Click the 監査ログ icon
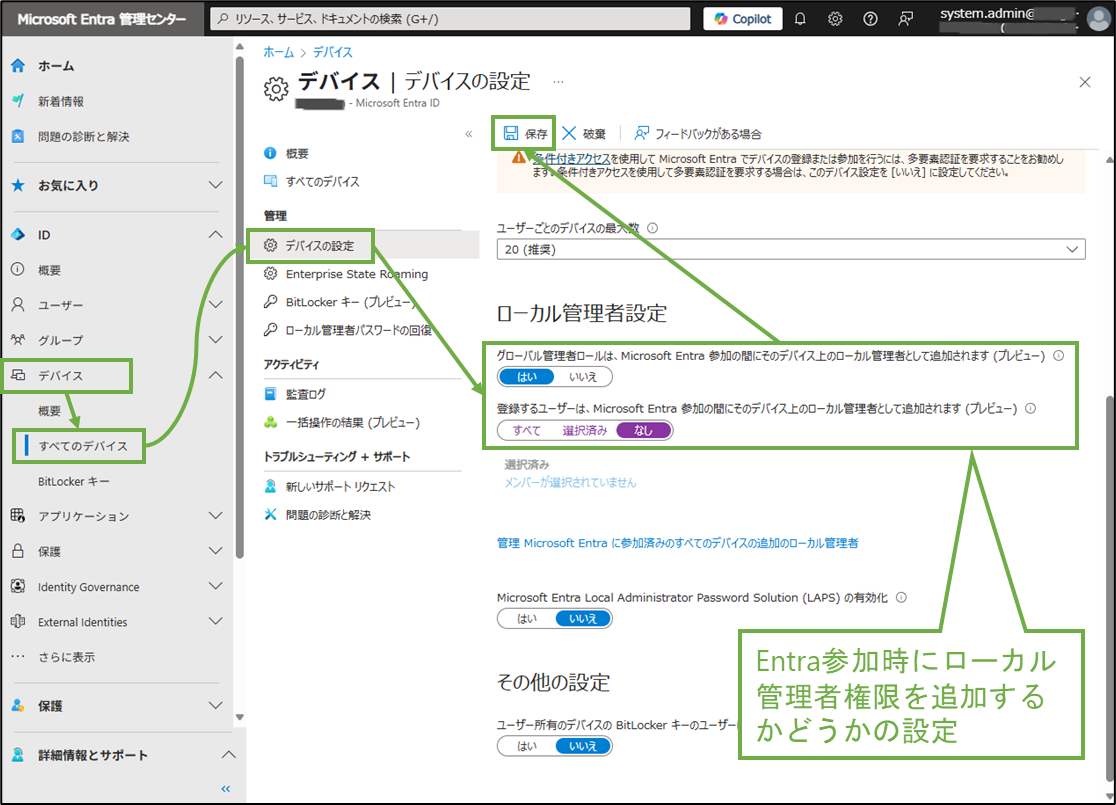 (270, 394)
